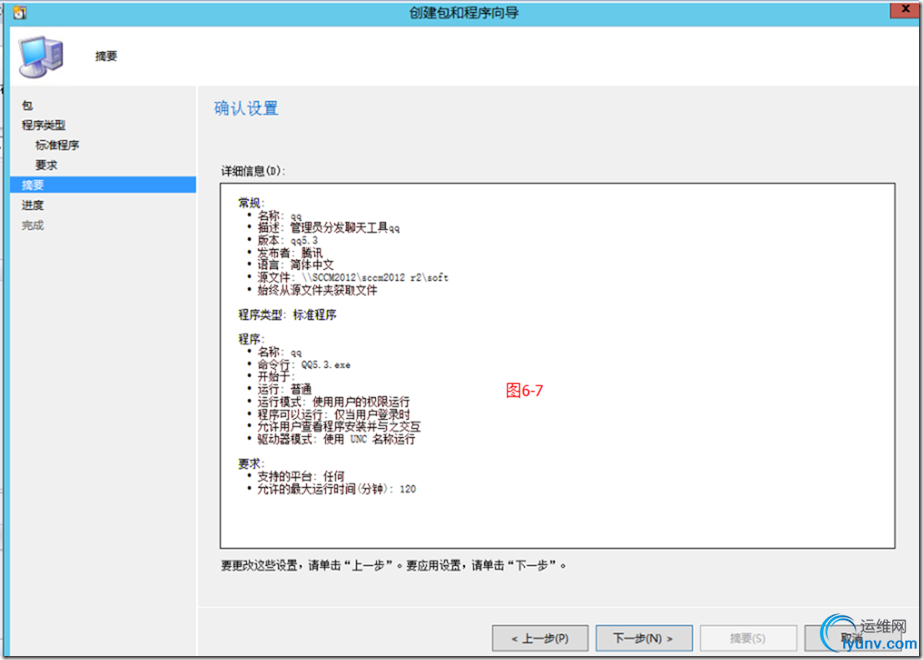
Task: Click the 确认设置 heading
Action: pyautogui.click(x=246, y=108)
